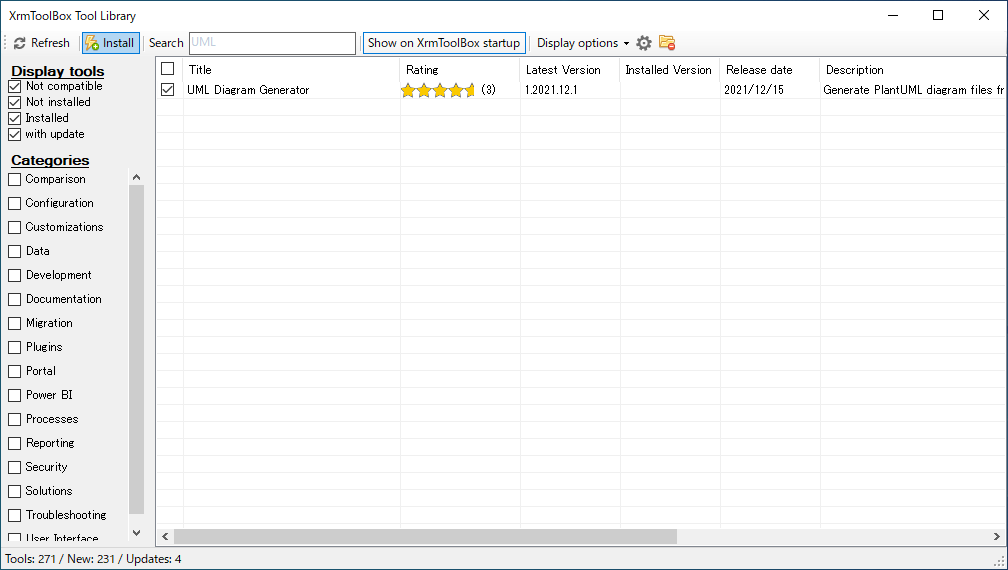Open the Display options dropdown
This screenshot has height=570, width=1008.
(582, 43)
